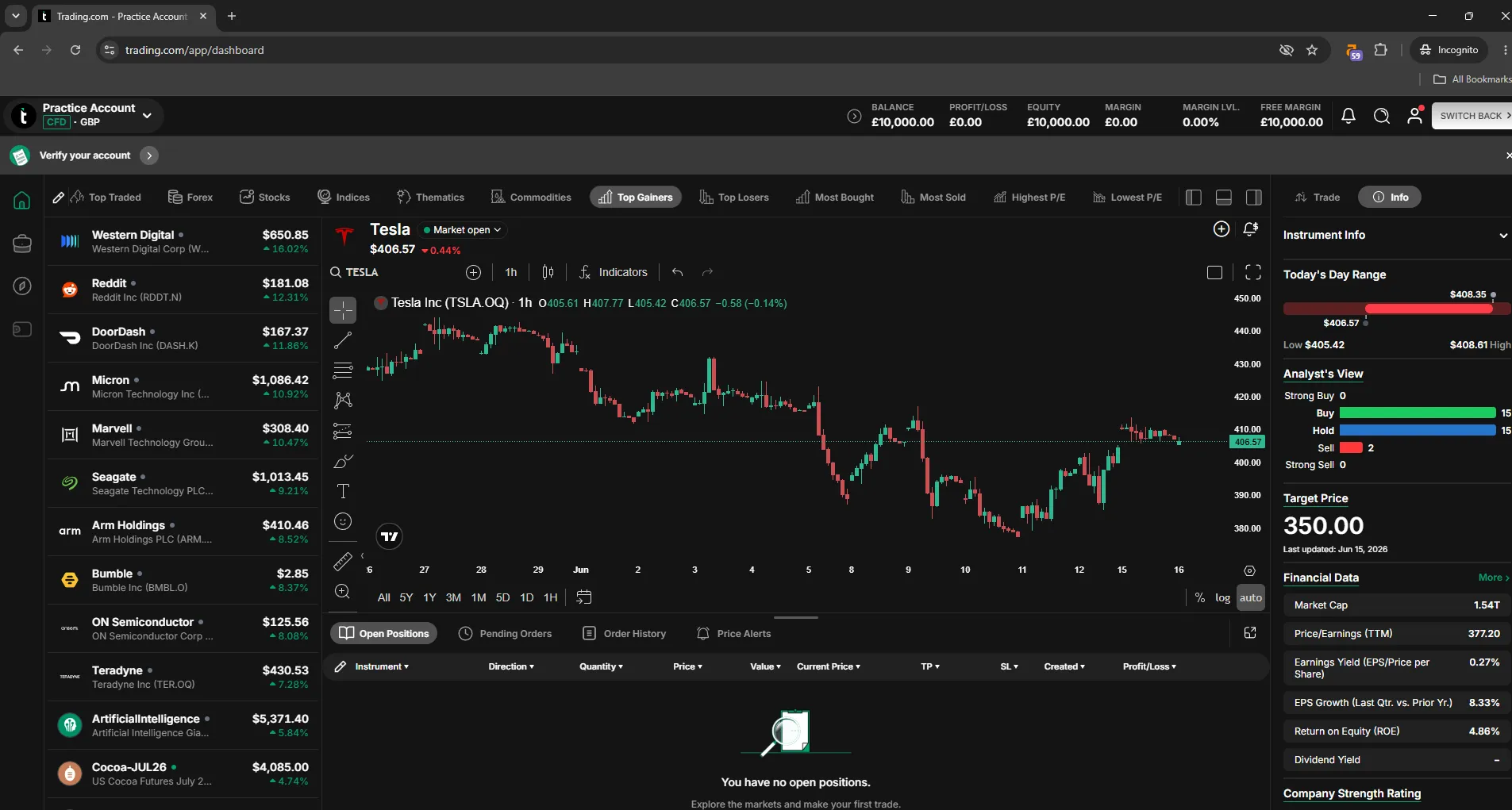
Task: Toggle log scale on chart
Action: coord(1223,597)
